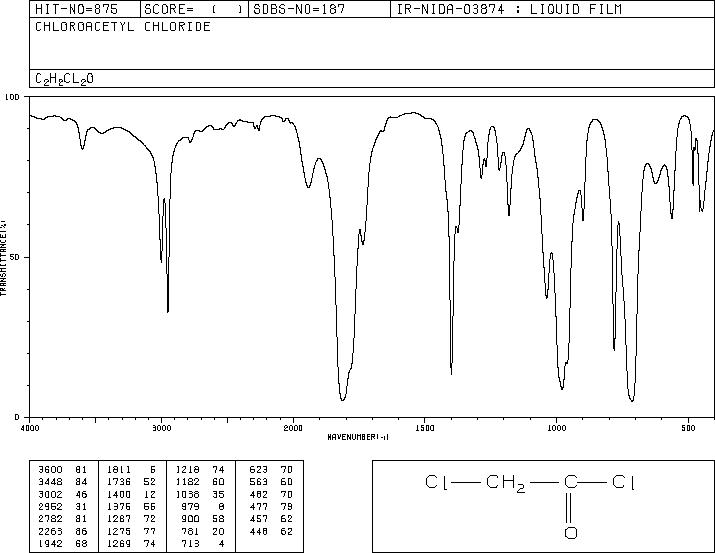Select peak table entry 2782
The width and height of the screenshot is (715, 553).
[x=50, y=519]
